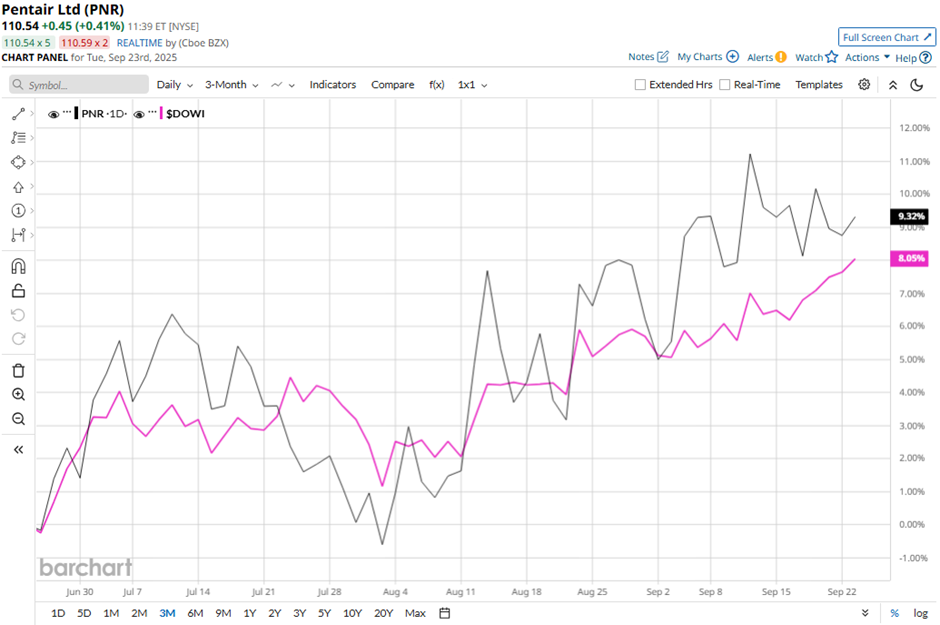The width and height of the screenshot is (940, 625).
Task: Enable the Real-Time checkbox
Action: (725, 84)
